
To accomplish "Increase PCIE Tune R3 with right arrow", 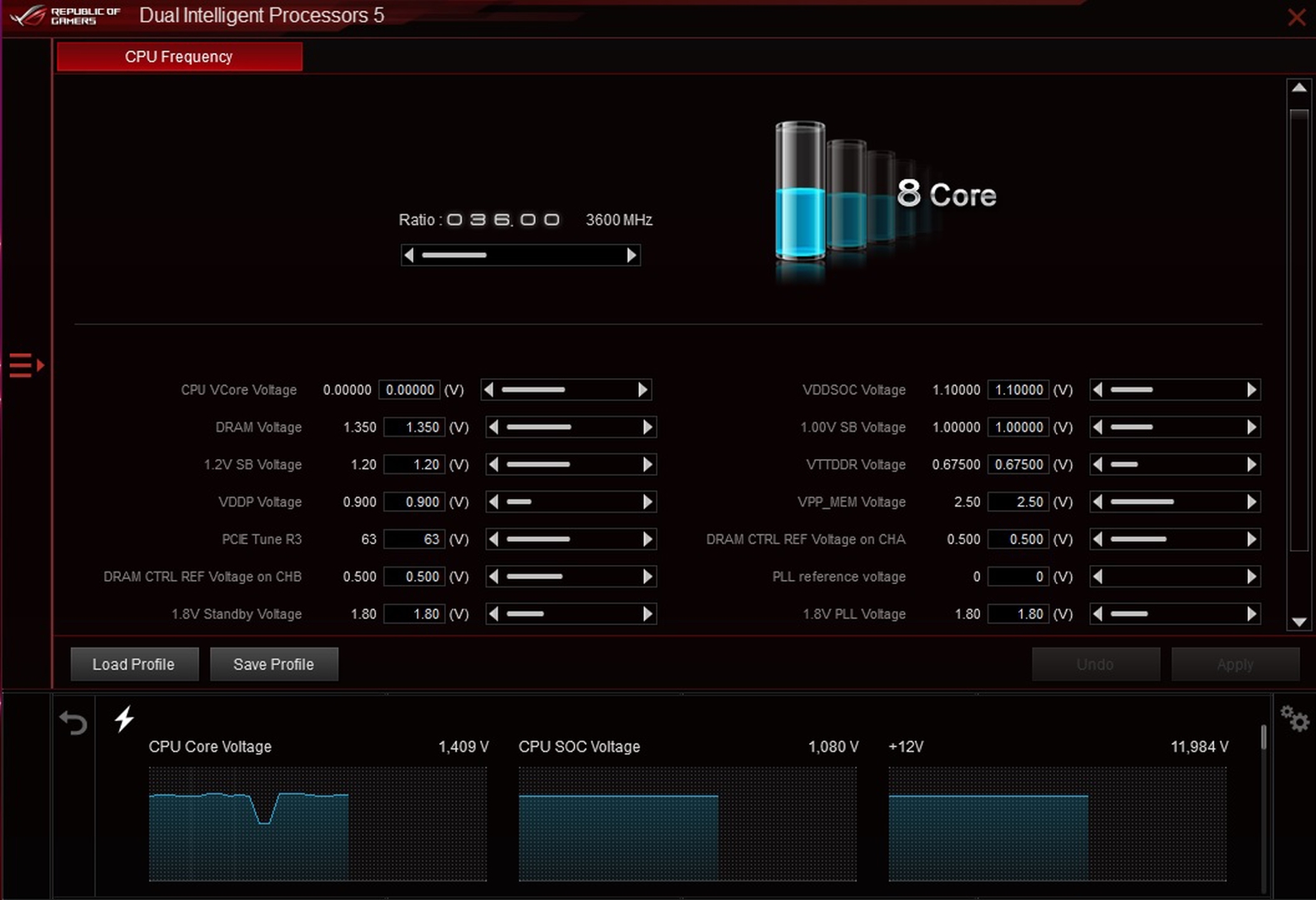I will [x=648, y=539].
